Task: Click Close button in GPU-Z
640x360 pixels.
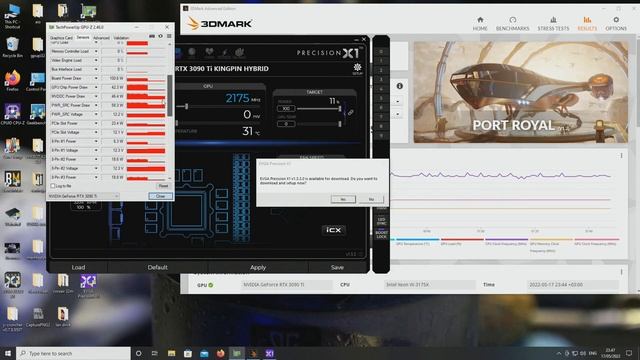Action: click(160, 196)
